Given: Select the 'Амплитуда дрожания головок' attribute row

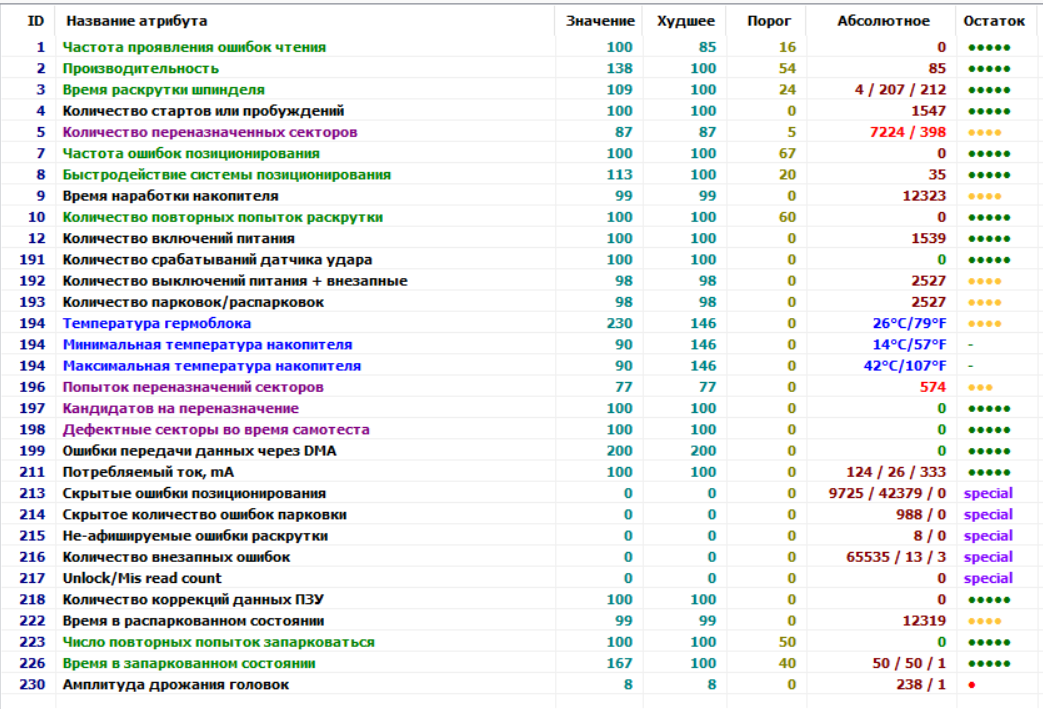Looking at the screenshot, I should 175,685.
